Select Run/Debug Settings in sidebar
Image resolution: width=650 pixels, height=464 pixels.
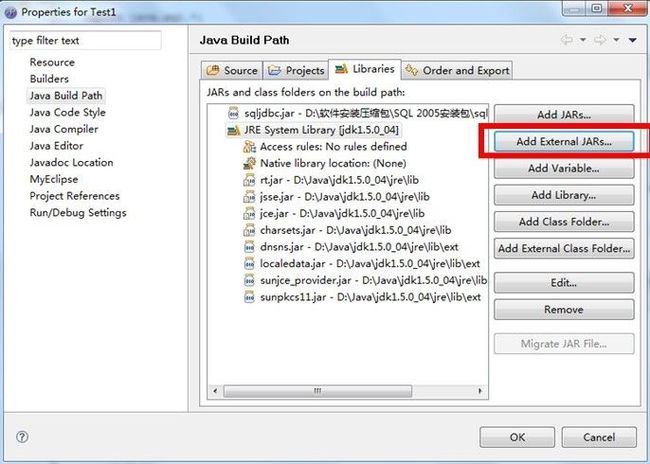click(78, 213)
